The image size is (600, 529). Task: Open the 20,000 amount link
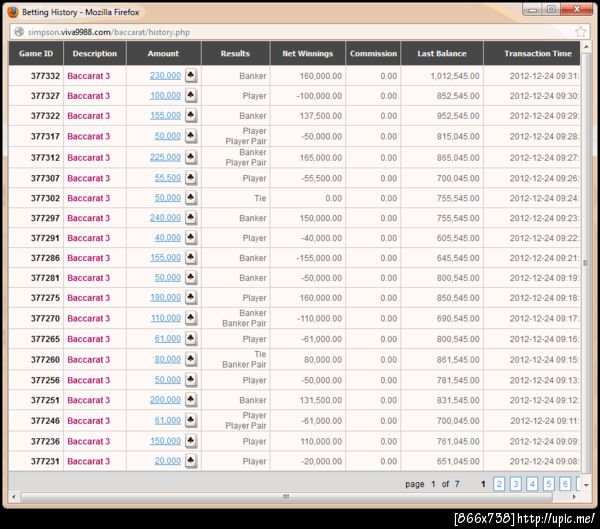[x=168, y=461]
